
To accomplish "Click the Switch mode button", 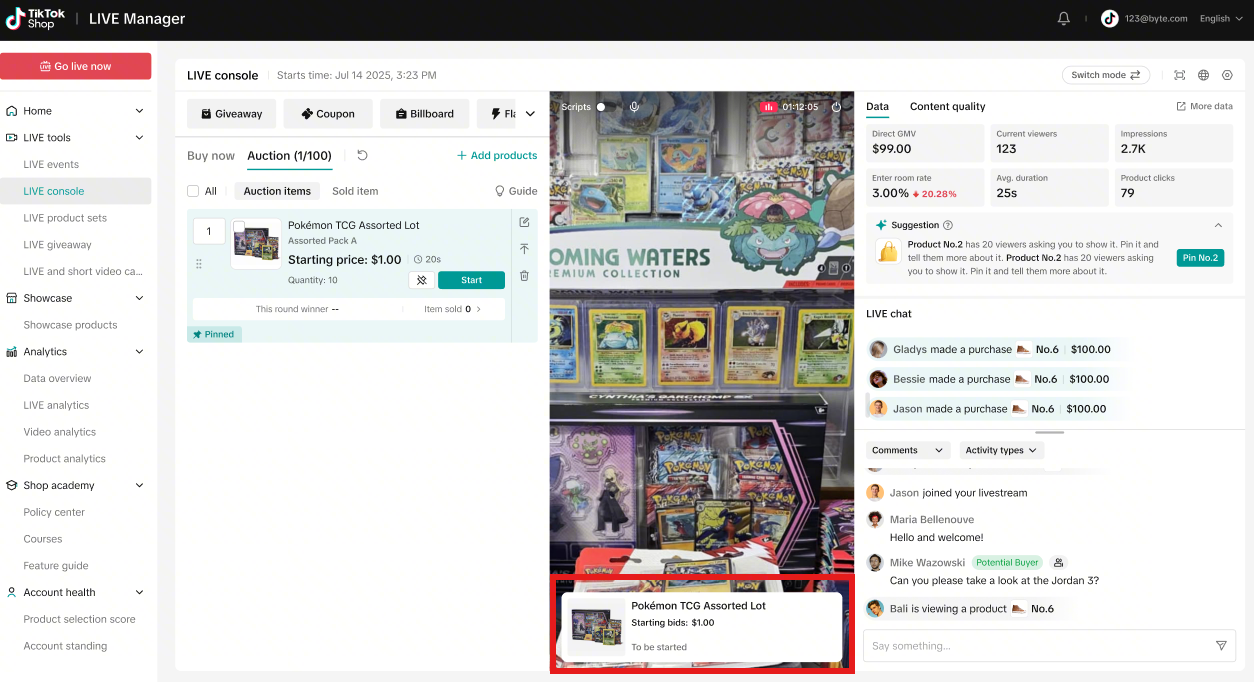I will click(x=1106, y=75).
